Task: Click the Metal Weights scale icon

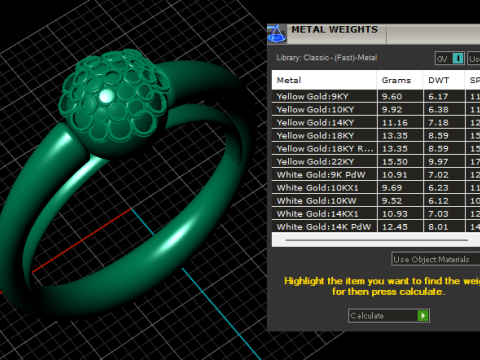Action: pos(277,33)
